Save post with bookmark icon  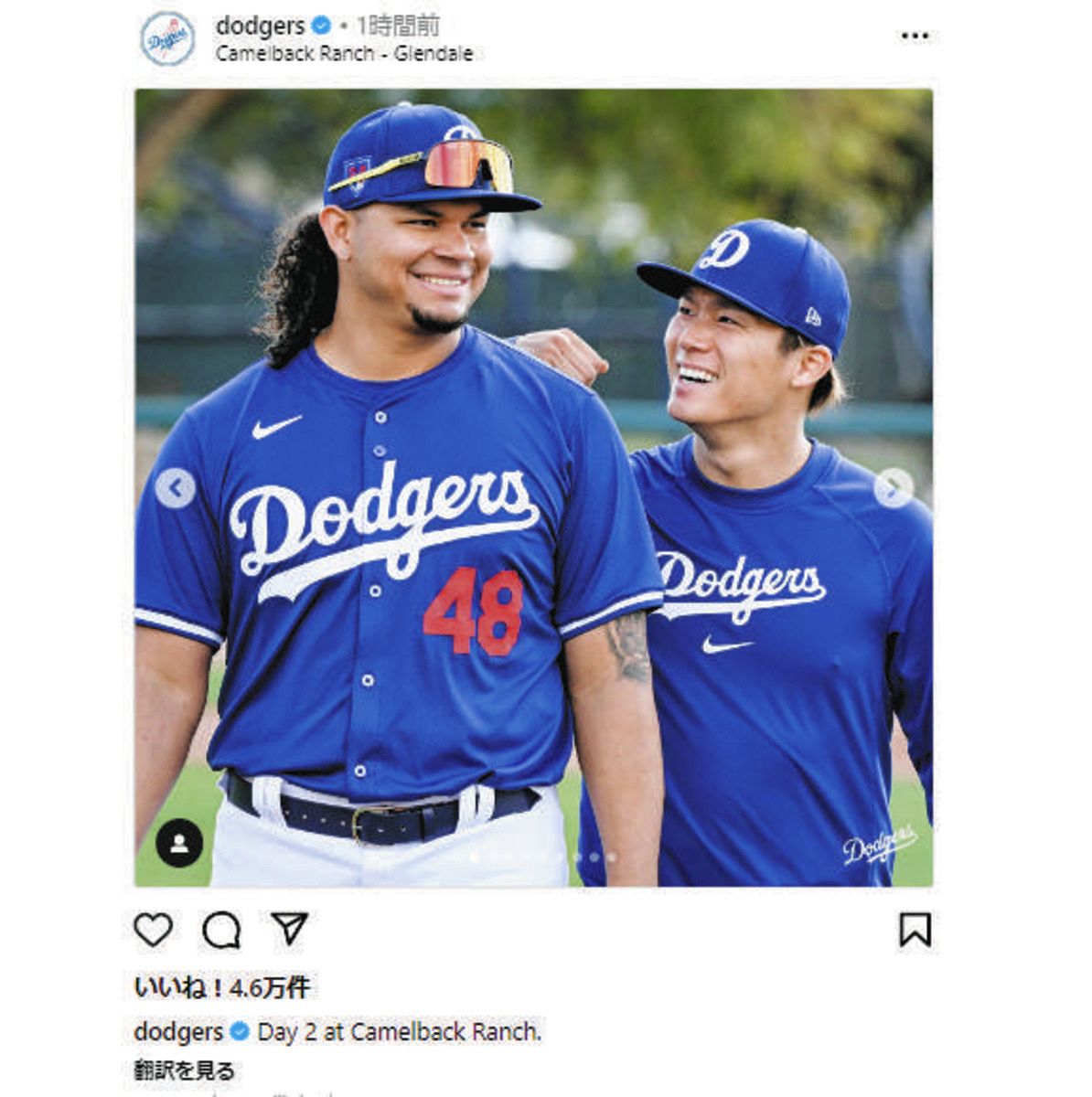[x=915, y=930]
